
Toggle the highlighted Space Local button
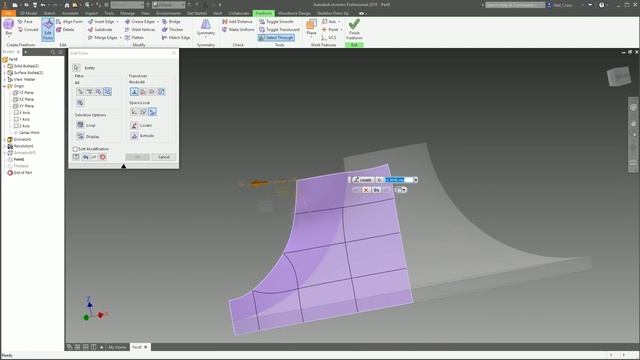coord(152,111)
